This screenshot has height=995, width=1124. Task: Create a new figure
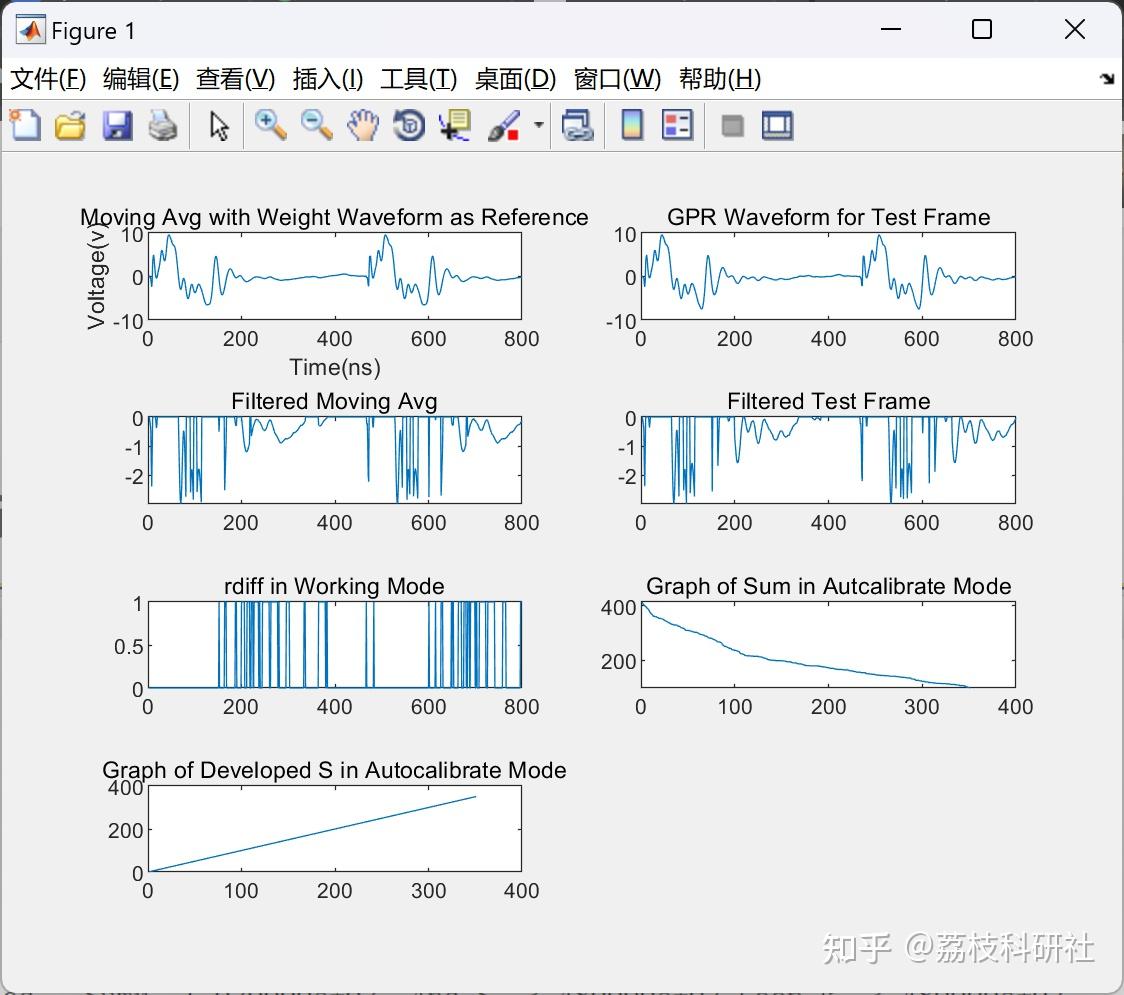point(24,125)
